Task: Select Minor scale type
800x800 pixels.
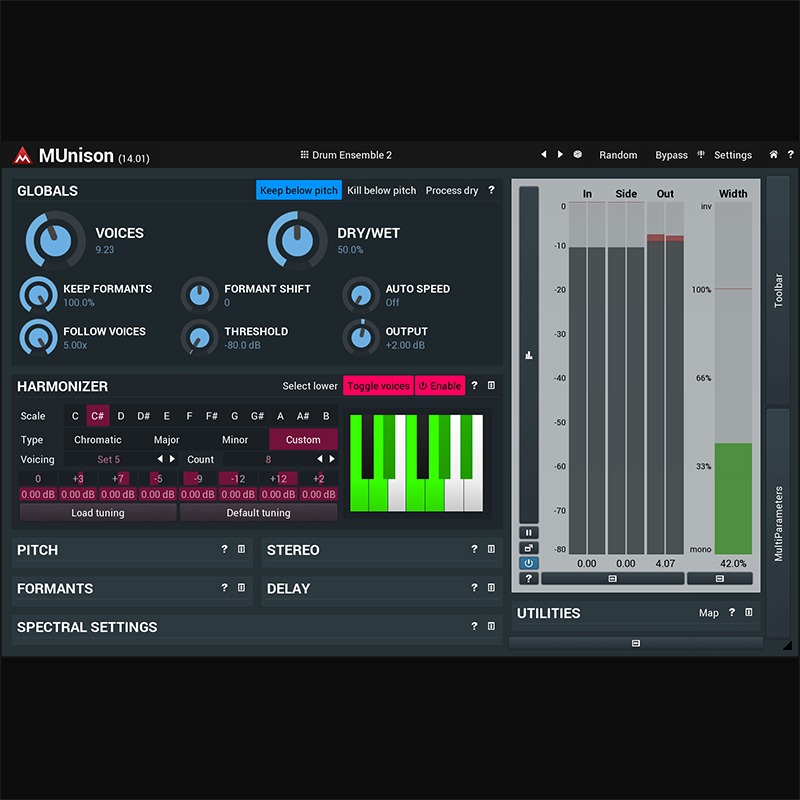Action: (235, 439)
